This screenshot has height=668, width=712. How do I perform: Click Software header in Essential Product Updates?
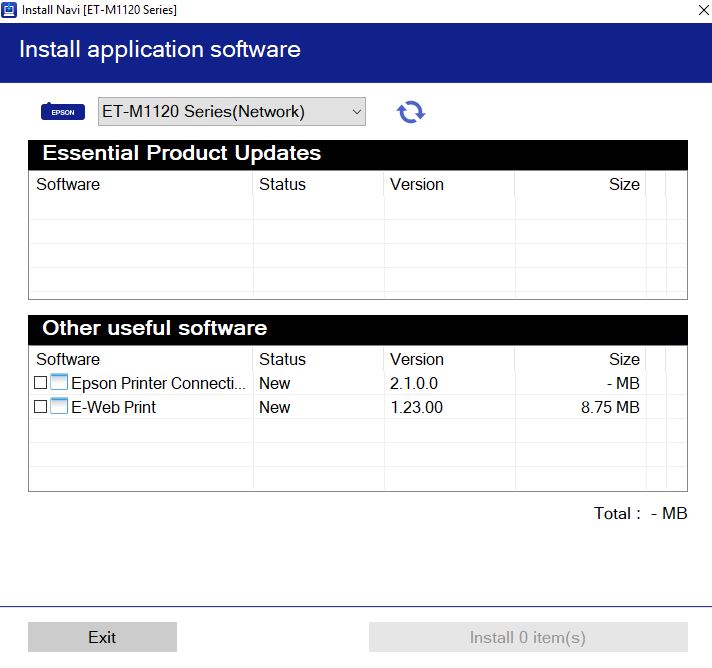pos(68,184)
